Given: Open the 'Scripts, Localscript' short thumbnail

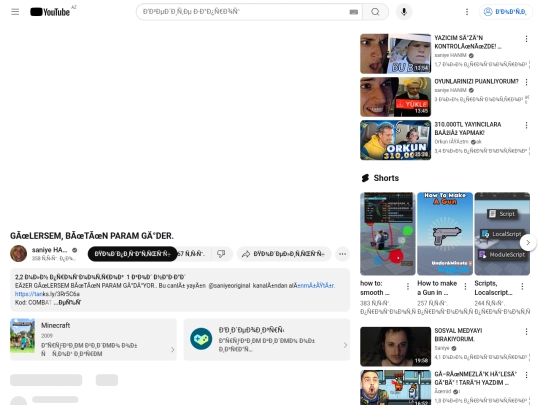Looking at the screenshot, I should 502,233.
